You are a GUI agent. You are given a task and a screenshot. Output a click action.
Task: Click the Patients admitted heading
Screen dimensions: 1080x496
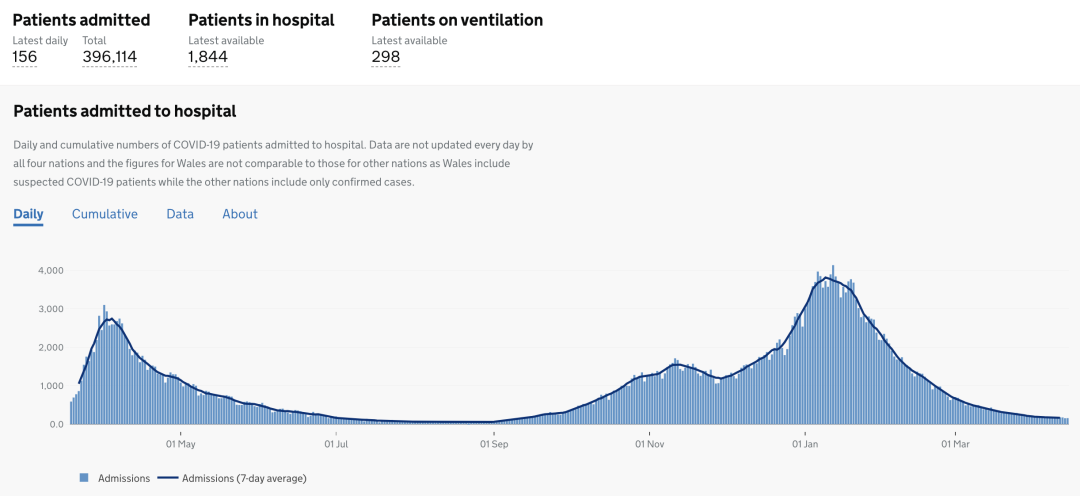coord(81,20)
